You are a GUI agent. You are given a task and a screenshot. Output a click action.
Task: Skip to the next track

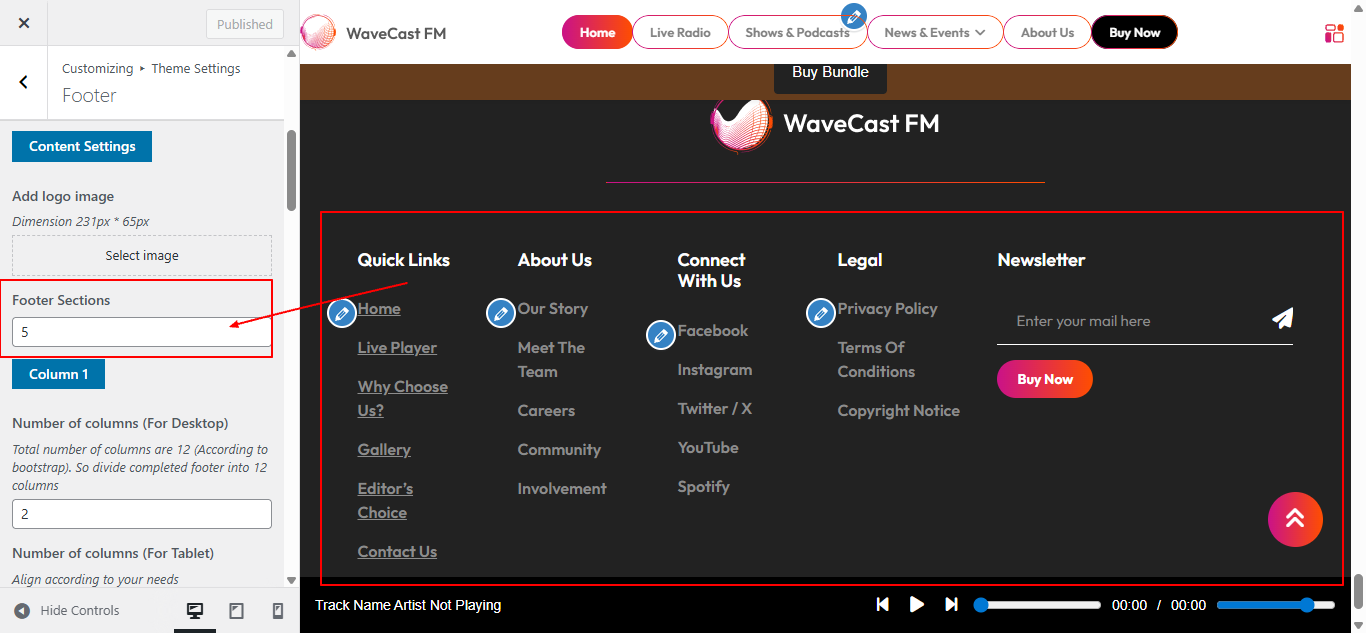click(951, 604)
